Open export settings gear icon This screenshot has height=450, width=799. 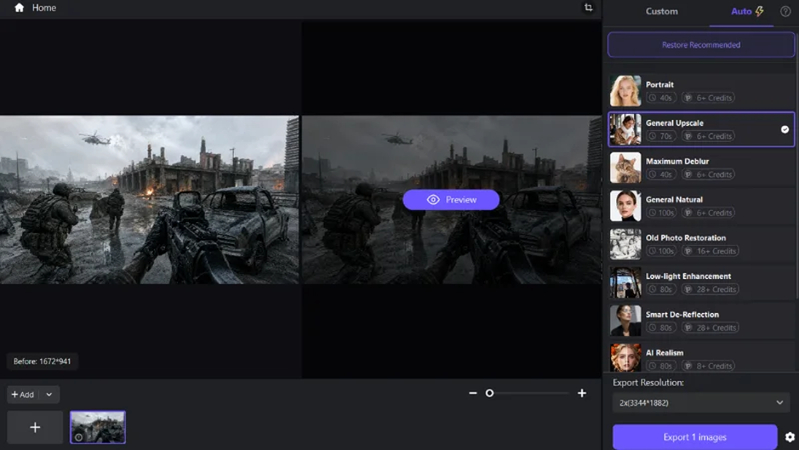tap(790, 437)
